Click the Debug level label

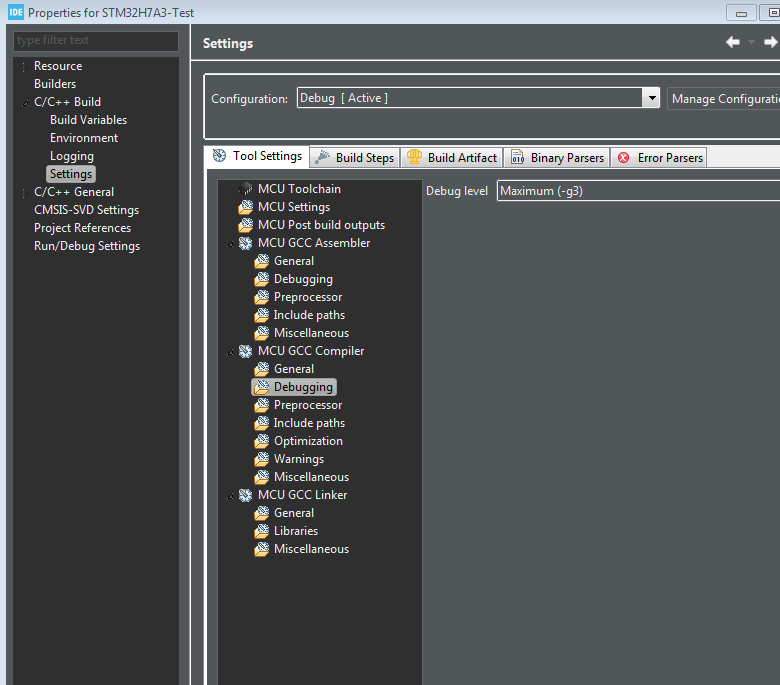(457, 191)
